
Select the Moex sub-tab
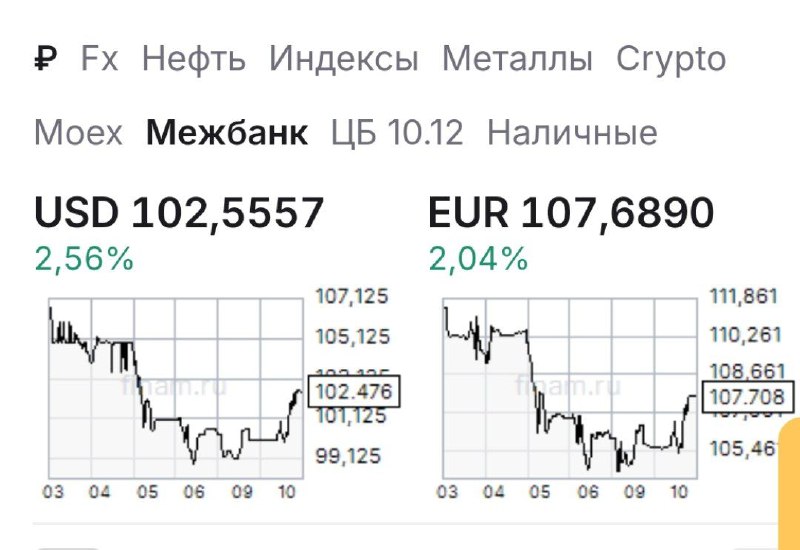click(78, 133)
